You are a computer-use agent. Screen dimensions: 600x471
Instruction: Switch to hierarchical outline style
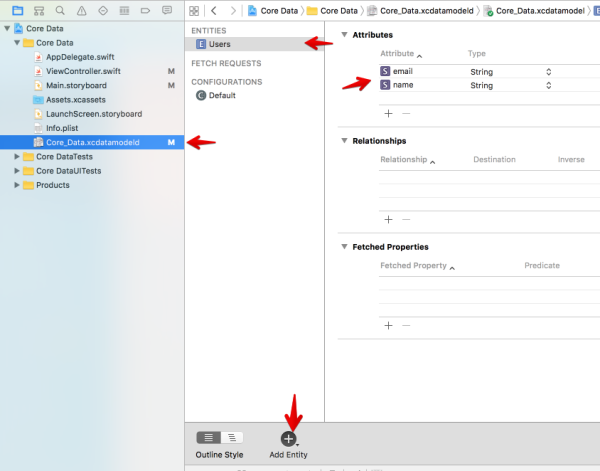231,438
